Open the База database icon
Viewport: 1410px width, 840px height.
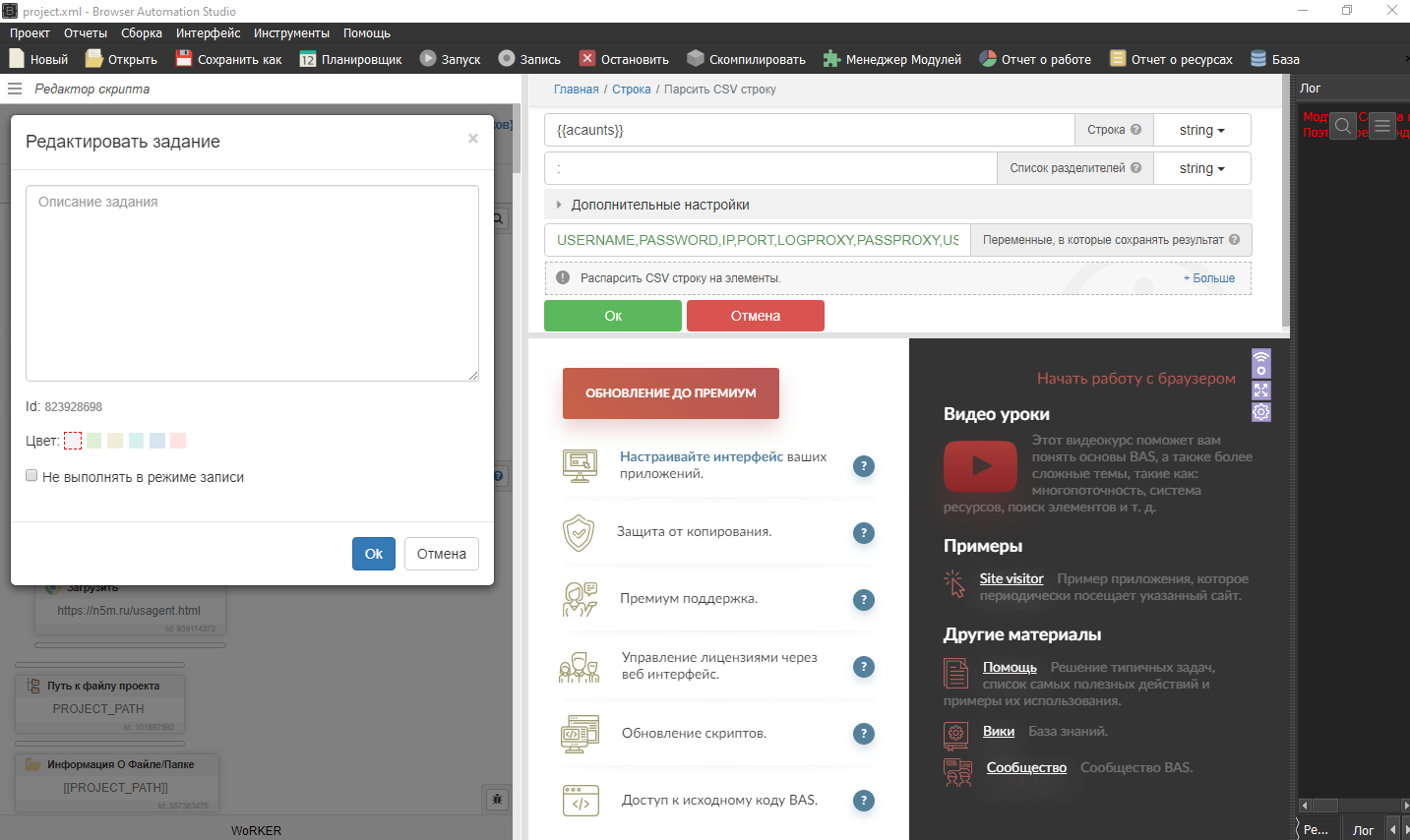coord(1258,59)
